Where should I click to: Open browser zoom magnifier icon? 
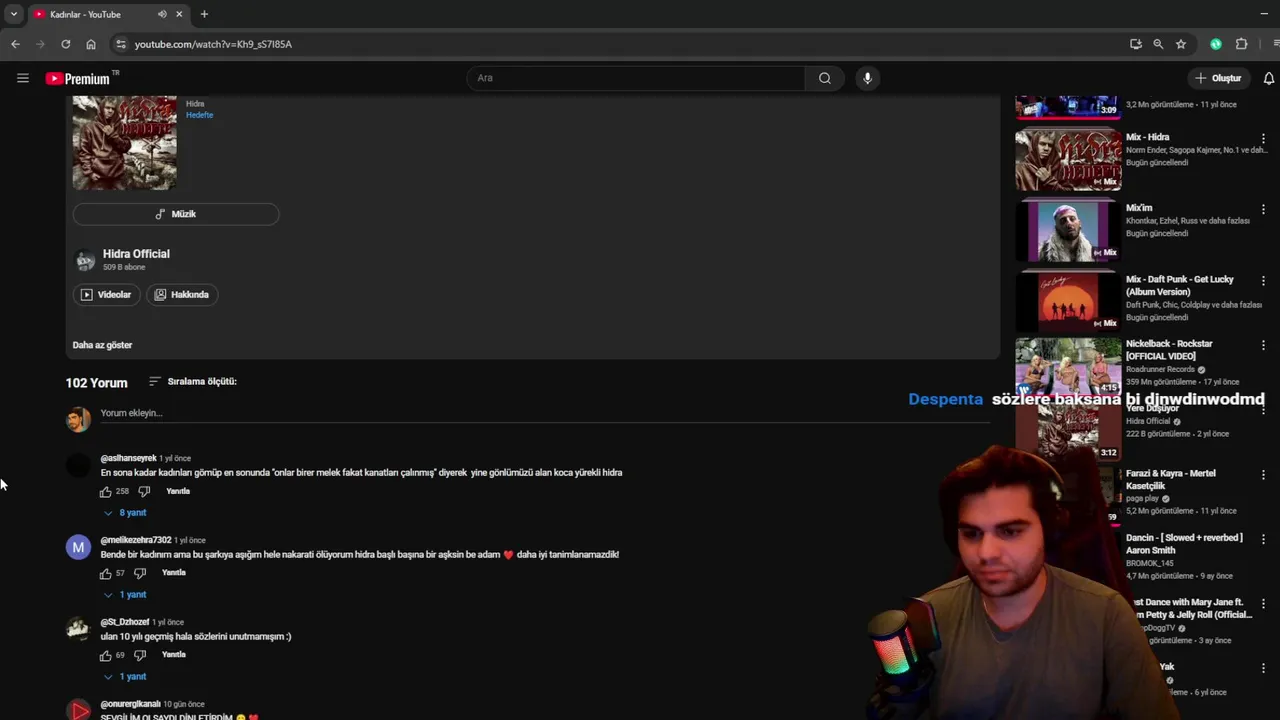1158,44
